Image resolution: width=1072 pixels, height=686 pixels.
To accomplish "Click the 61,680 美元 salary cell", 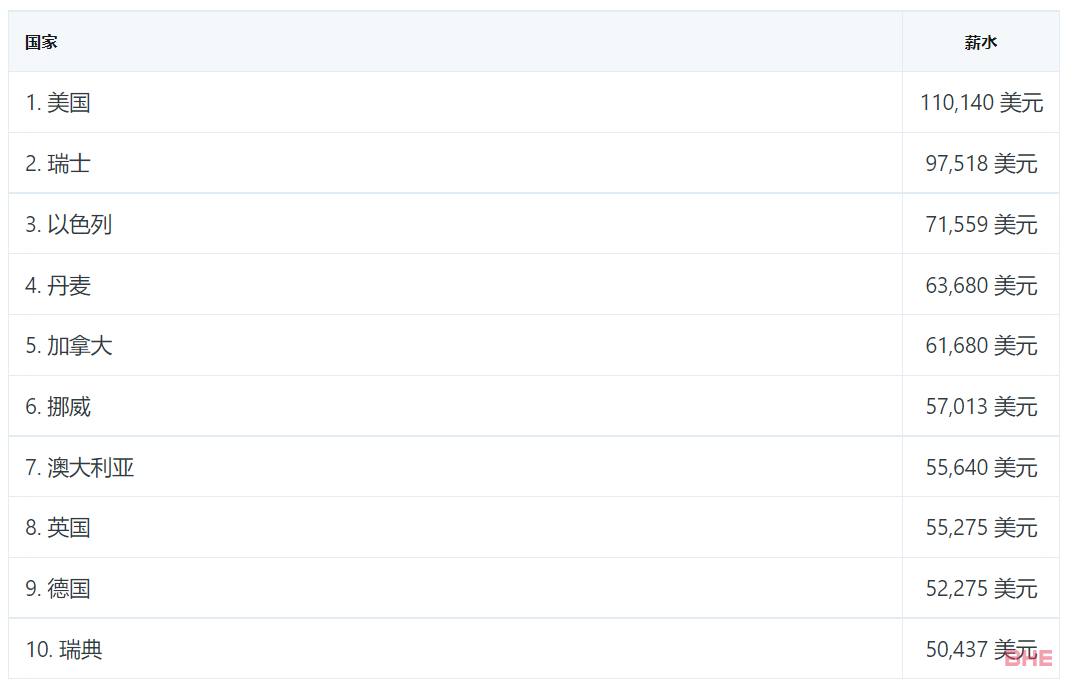I will pos(981,346).
